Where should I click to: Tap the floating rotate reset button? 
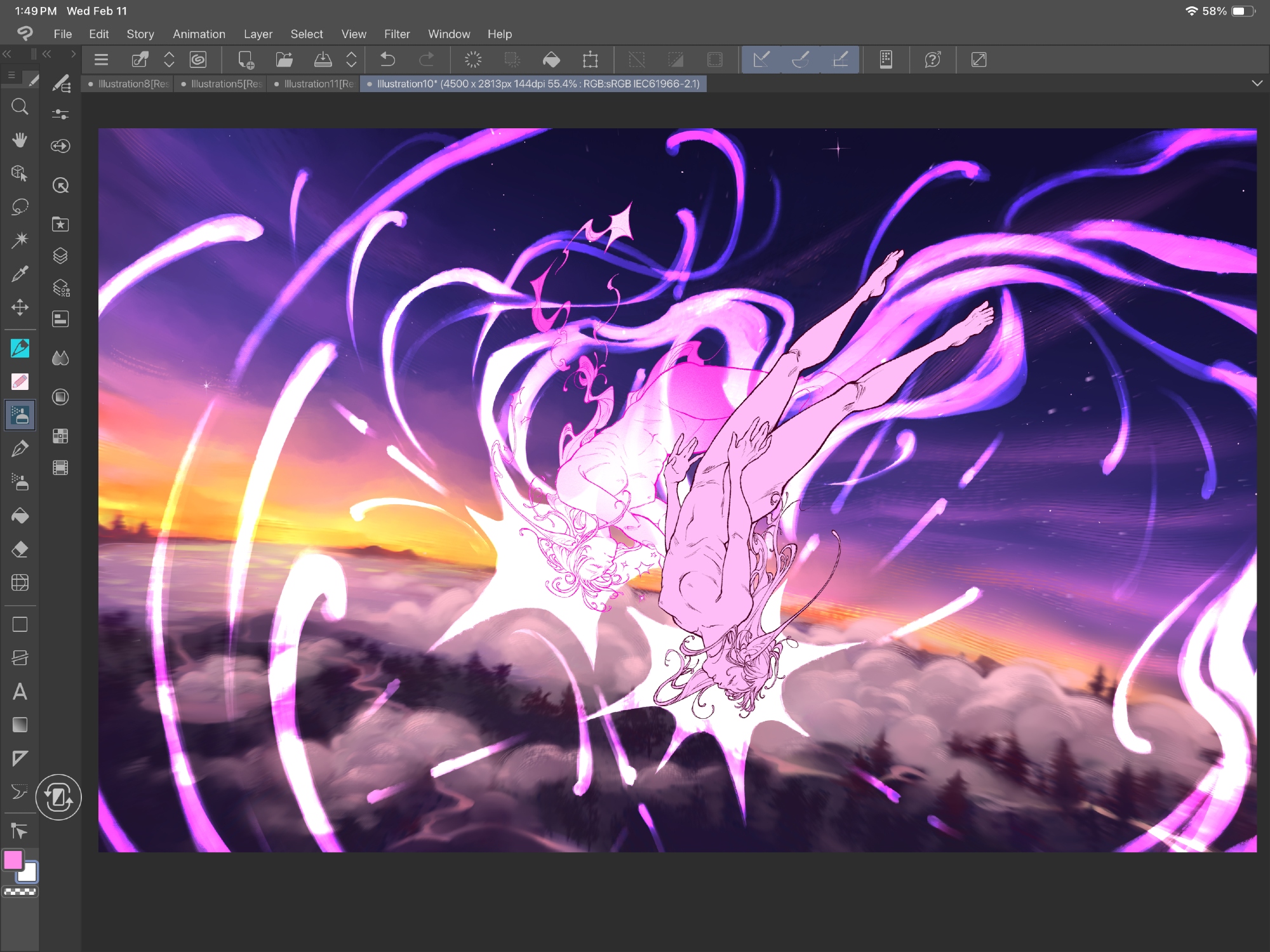(58, 797)
